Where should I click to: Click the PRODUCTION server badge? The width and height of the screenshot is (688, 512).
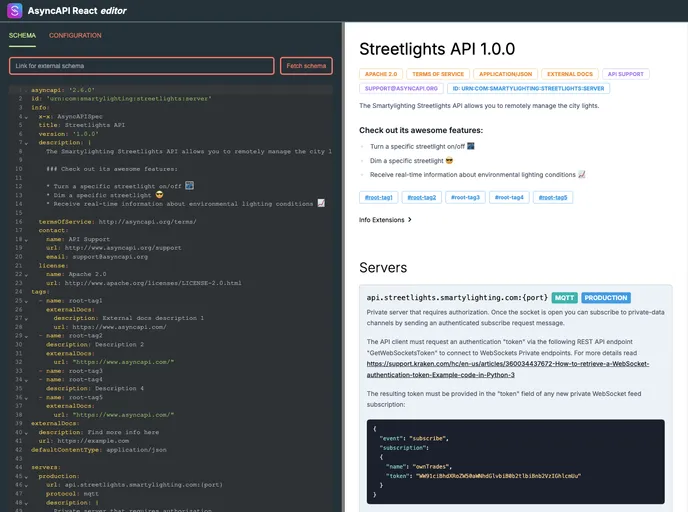point(606,298)
